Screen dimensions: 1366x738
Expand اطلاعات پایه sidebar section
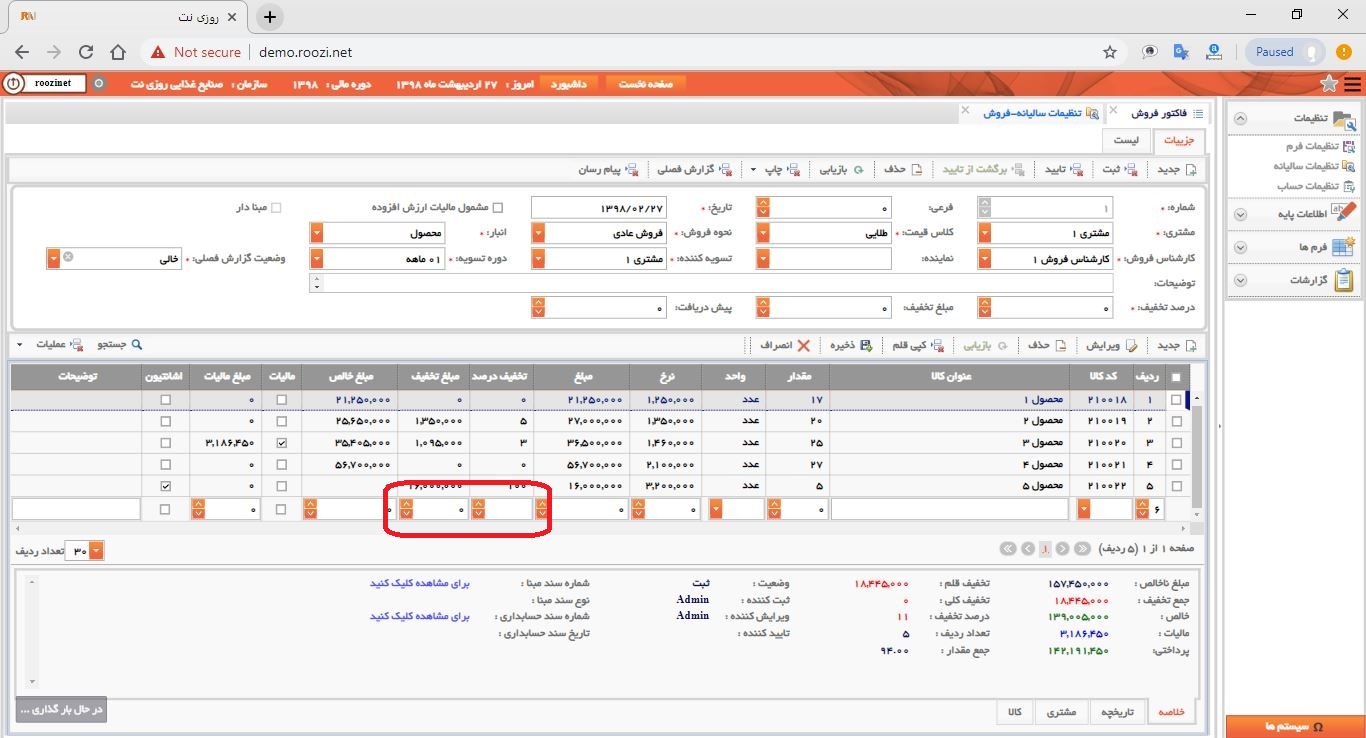[1240, 214]
